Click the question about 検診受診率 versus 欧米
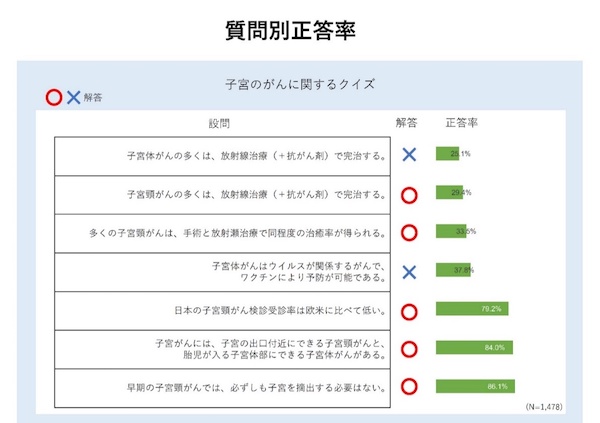600x423 pixels. click(287, 311)
